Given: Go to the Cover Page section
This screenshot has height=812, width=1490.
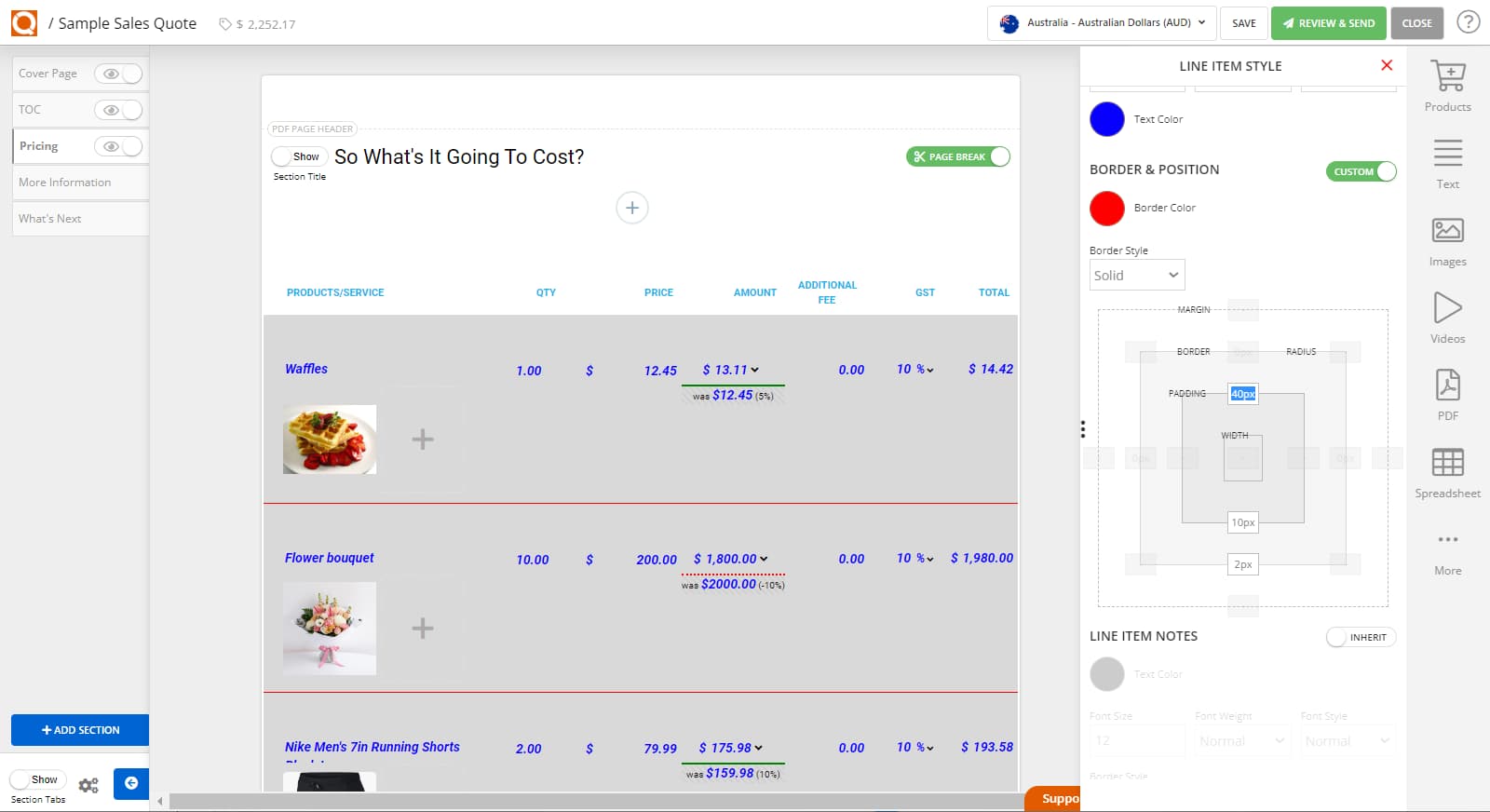Looking at the screenshot, I should tap(48, 74).
